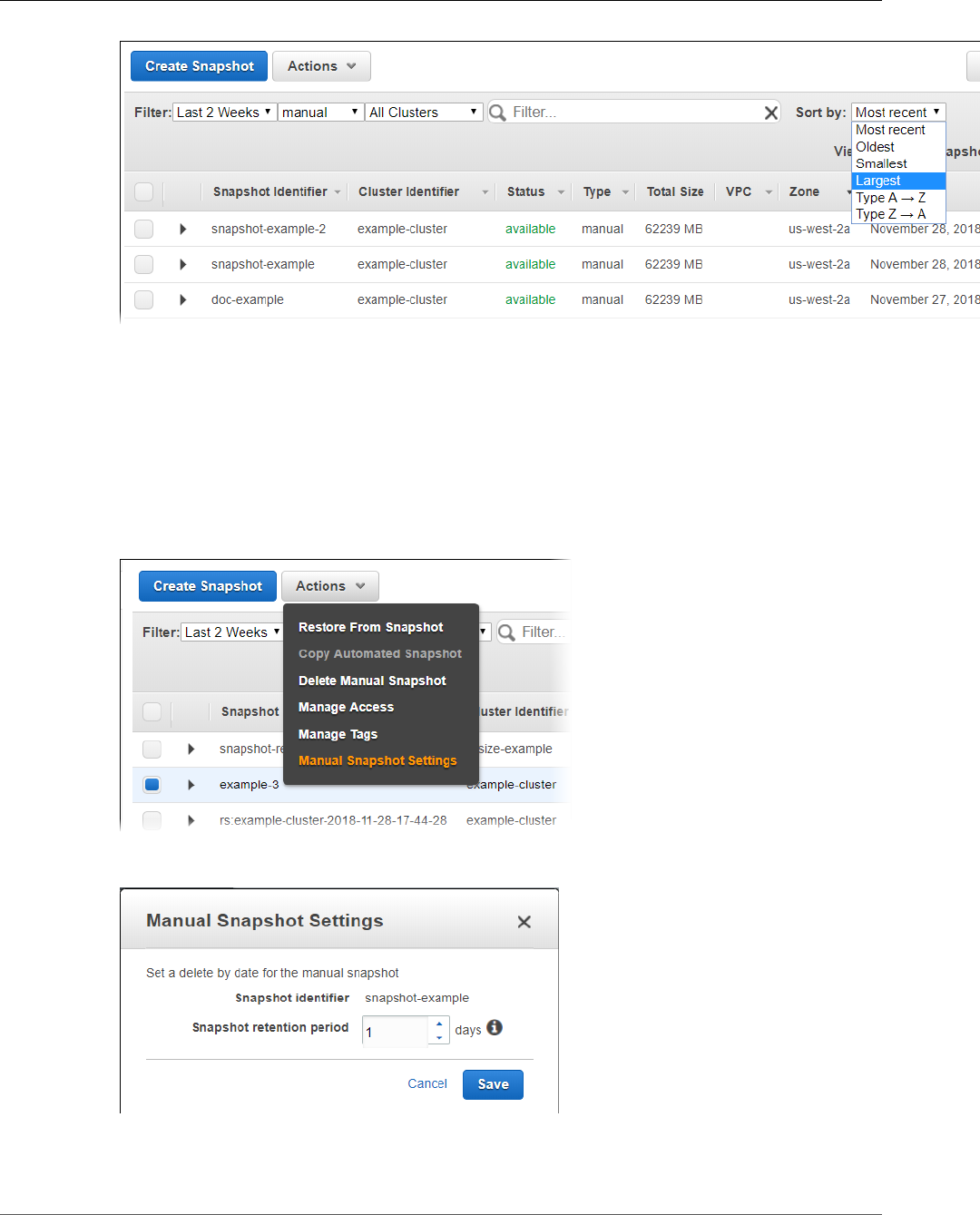Check the snapshot-re row checkbox
980x1215 pixels.
click(x=152, y=749)
